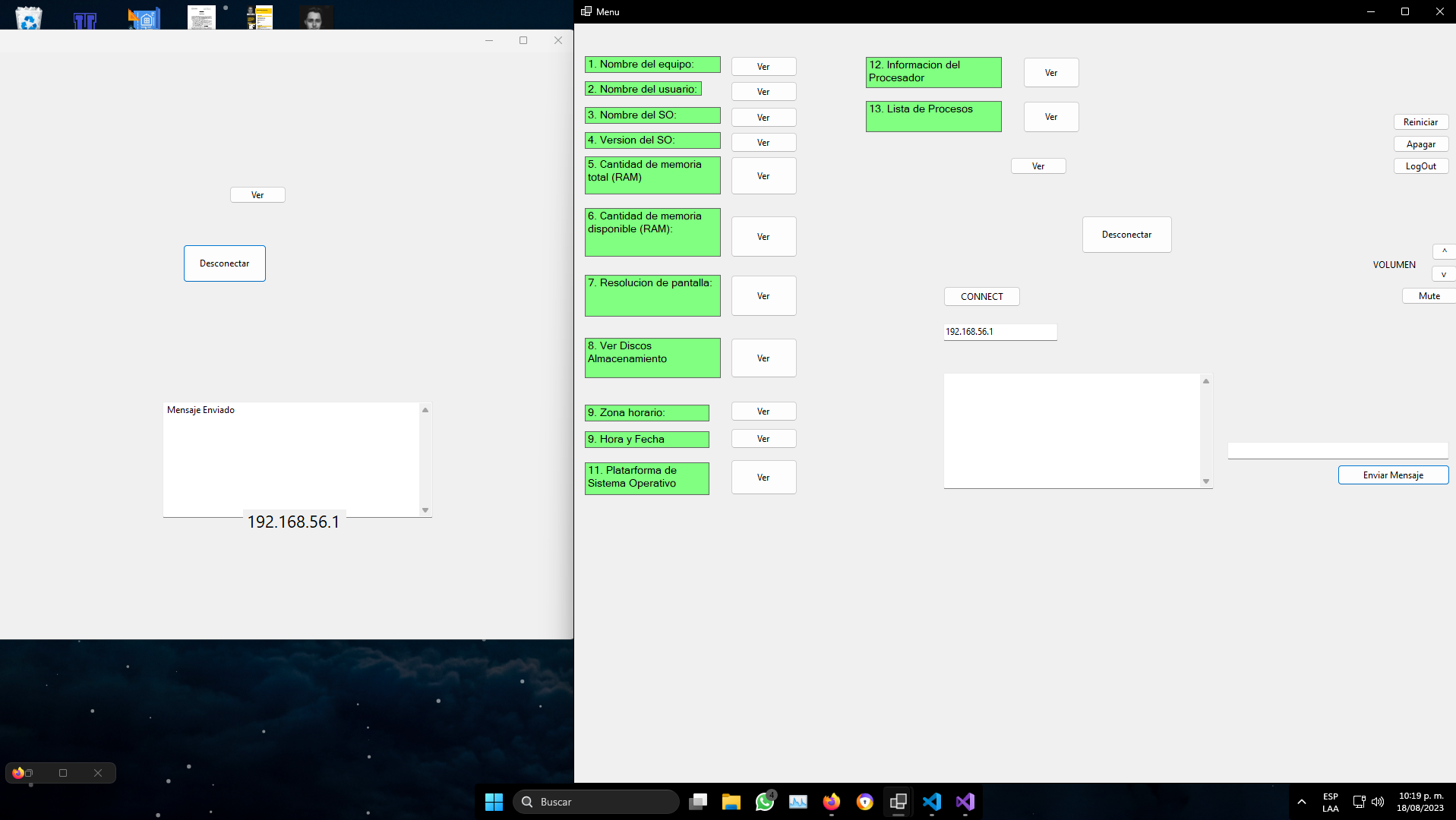Viewport: 1456px width, 820px height.
Task: Click Ver next to Nombre del SO
Action: pos(763,118)
